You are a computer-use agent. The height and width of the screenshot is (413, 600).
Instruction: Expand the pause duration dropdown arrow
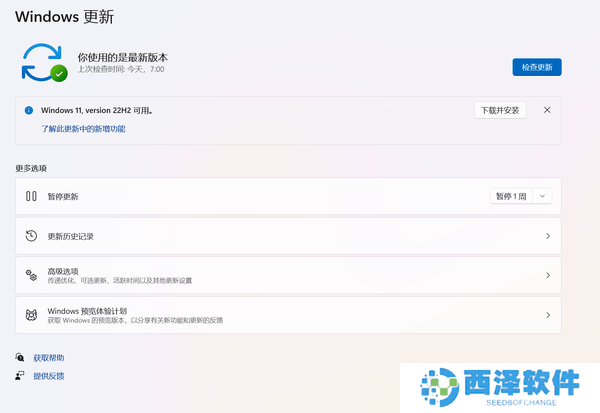pos(542,196)
